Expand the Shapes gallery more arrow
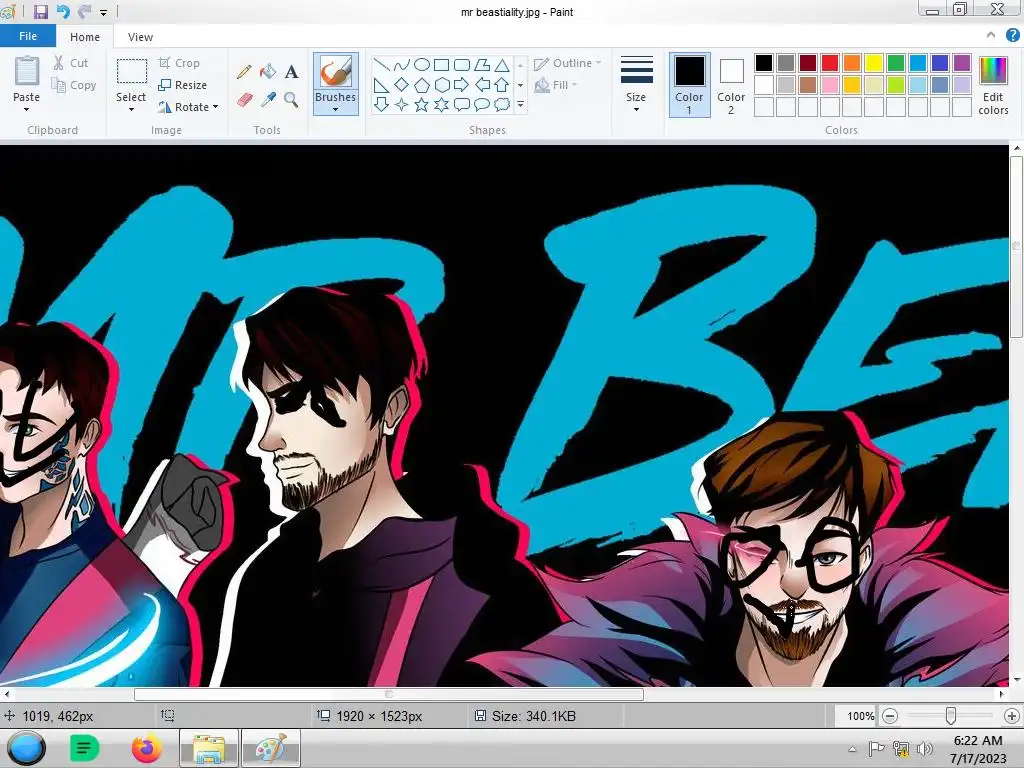This screenshot has width=1024, height=768. [520, 104]
